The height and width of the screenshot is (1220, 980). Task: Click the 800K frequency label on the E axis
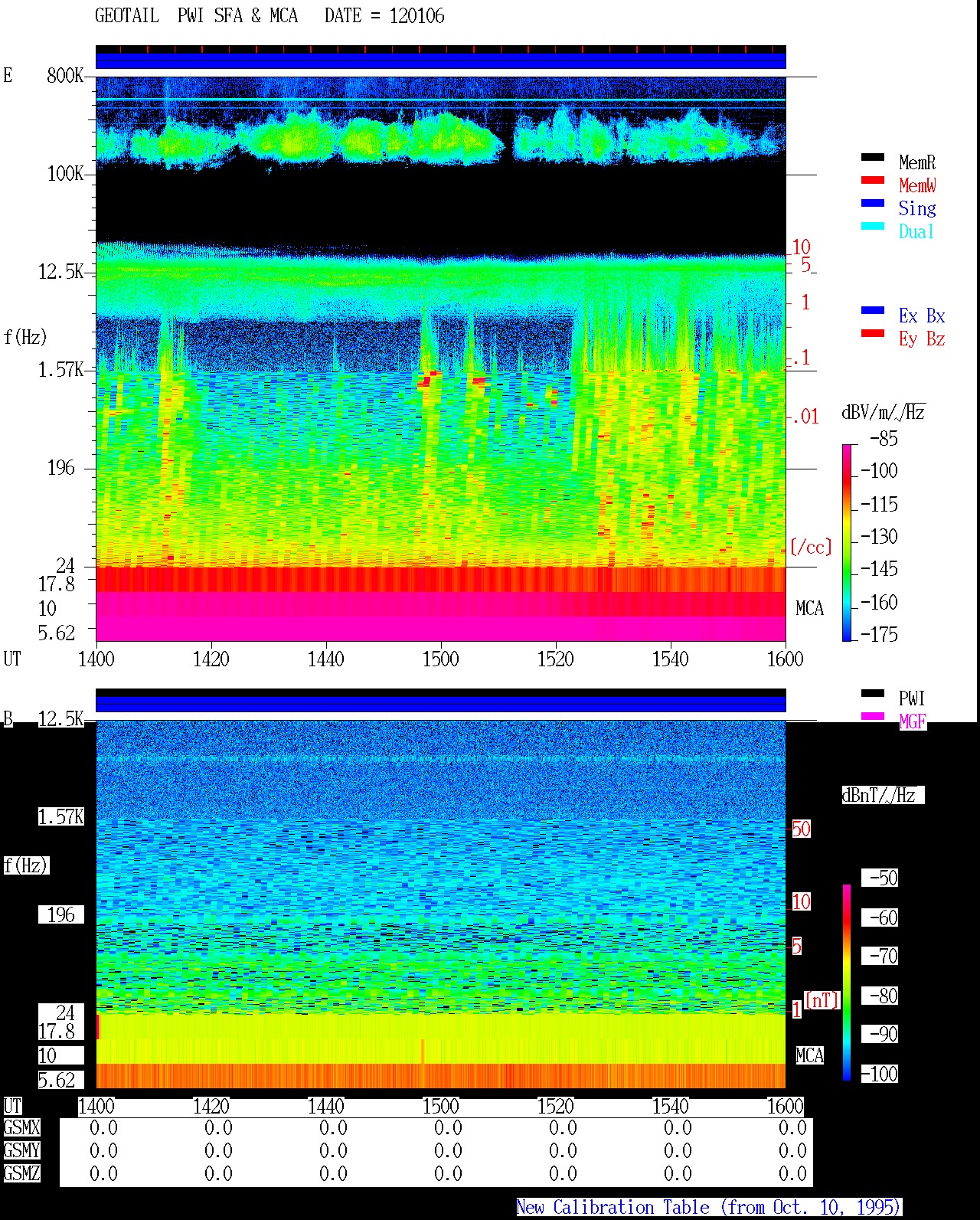[x=64, y=75]
